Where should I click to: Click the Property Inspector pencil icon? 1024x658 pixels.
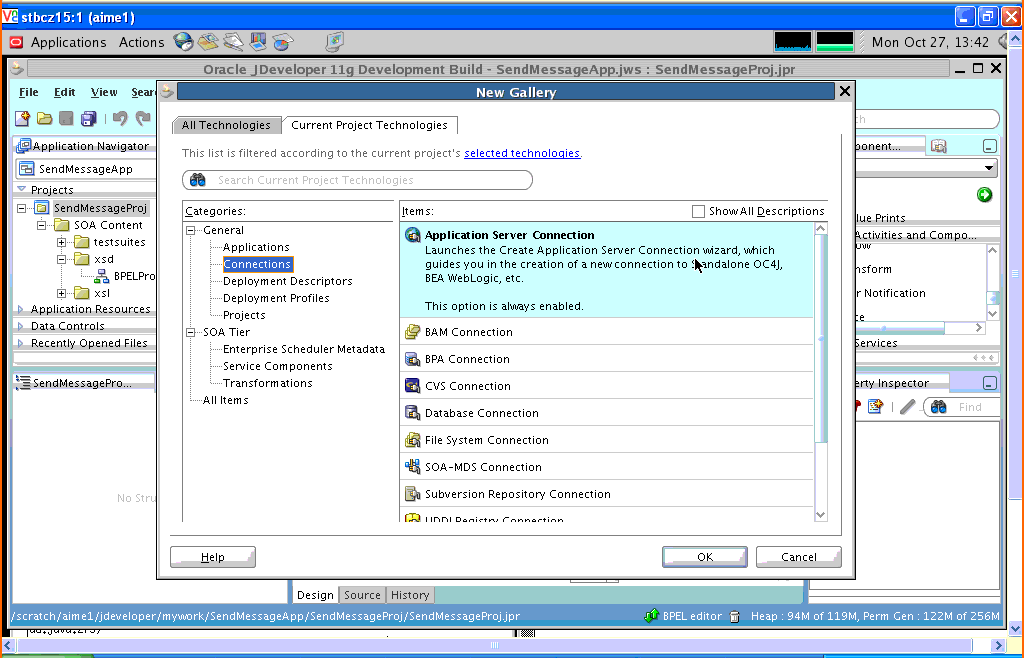pos(907,407)
